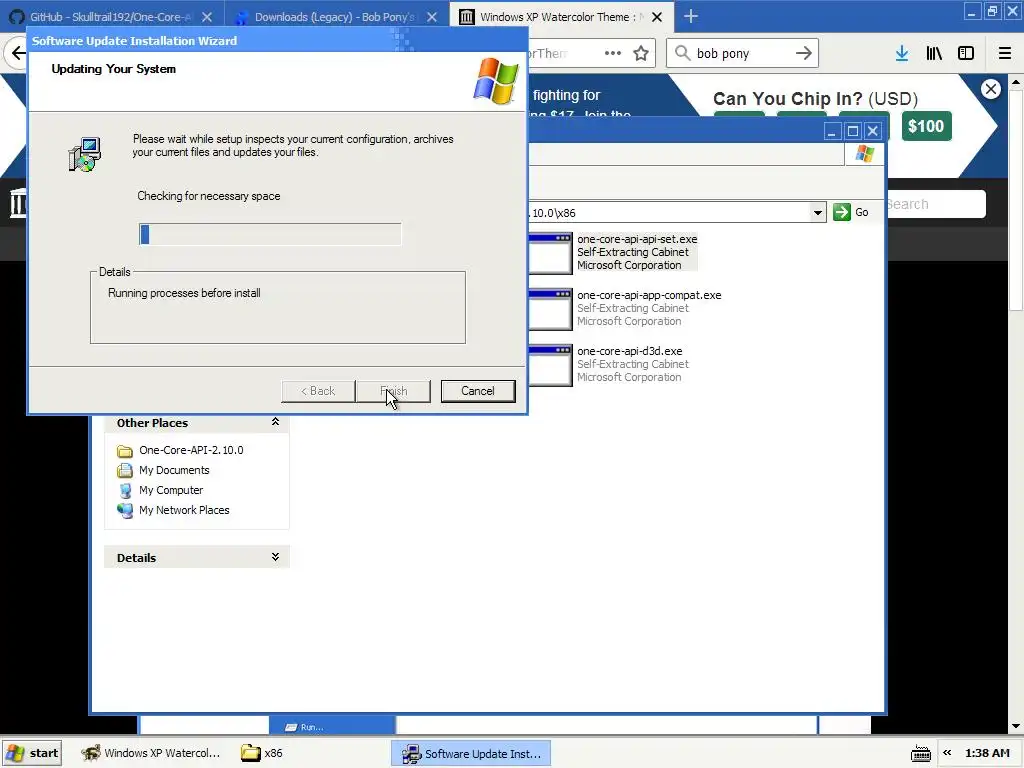1024x768 pixels.
Task: Click the keyboard icon in system tray
Action: [x=921, y=753]
